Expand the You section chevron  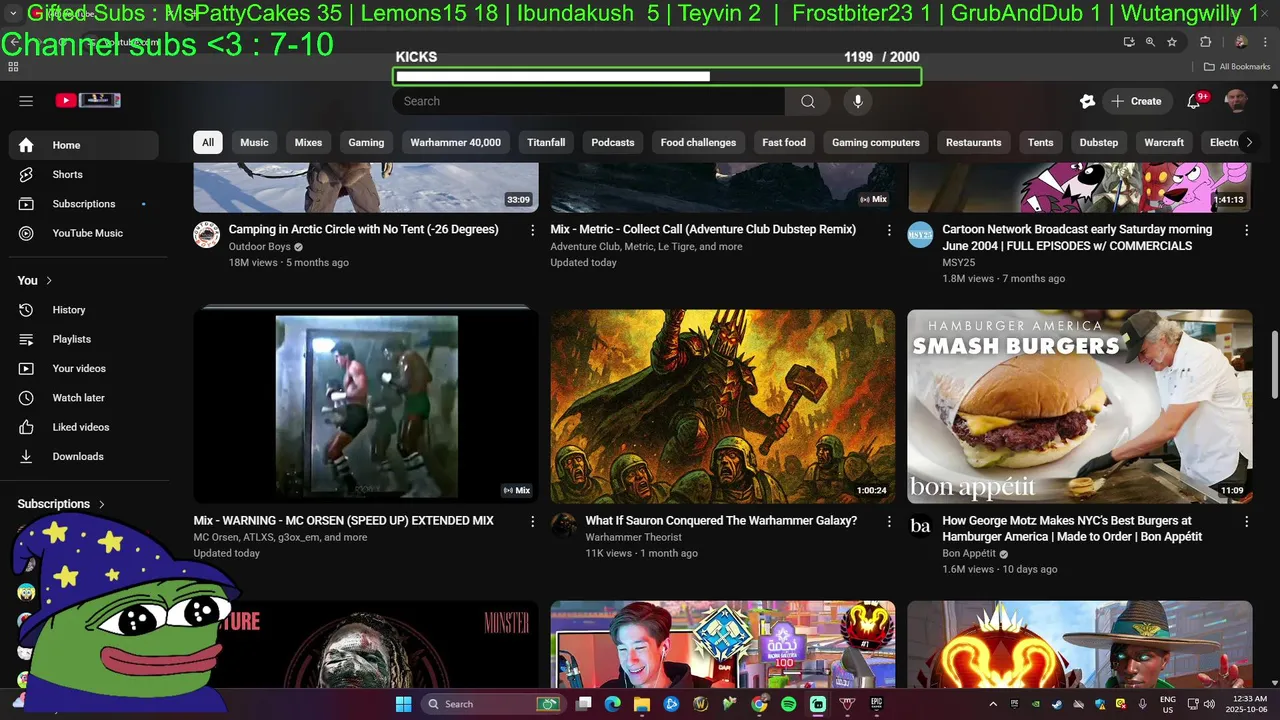point(49,281)
